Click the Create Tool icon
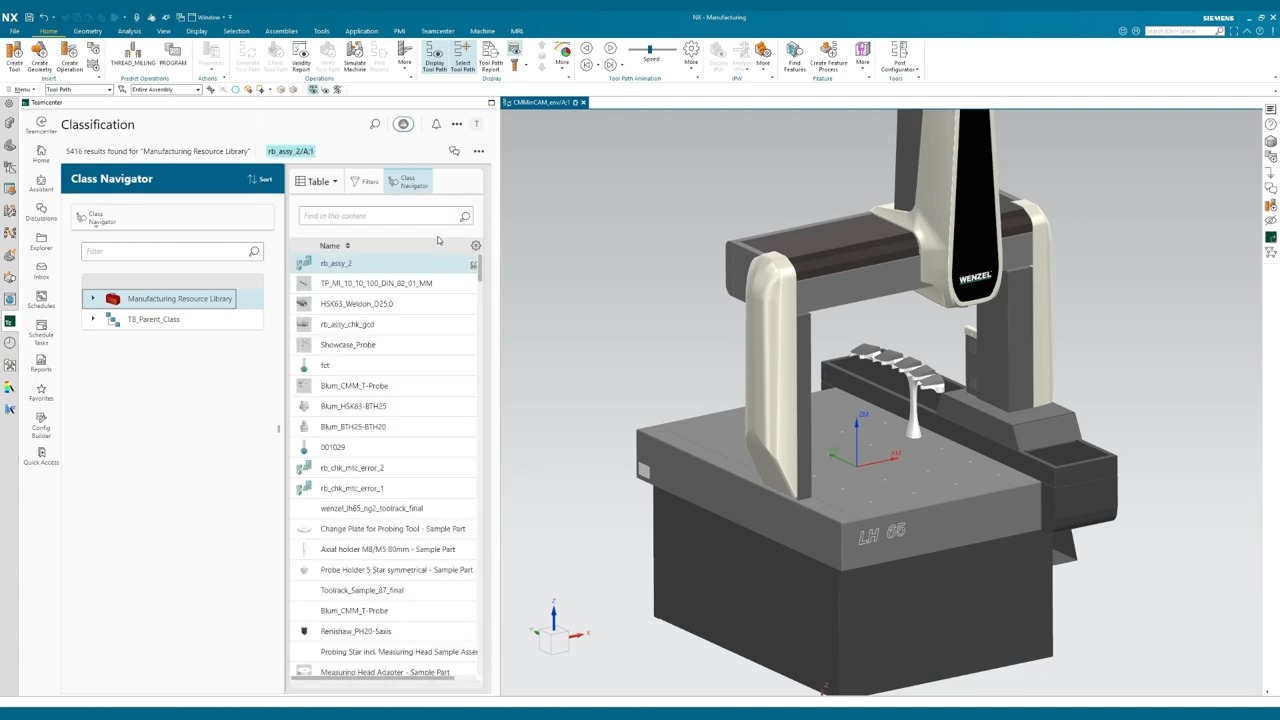 (x=14, y=56)
